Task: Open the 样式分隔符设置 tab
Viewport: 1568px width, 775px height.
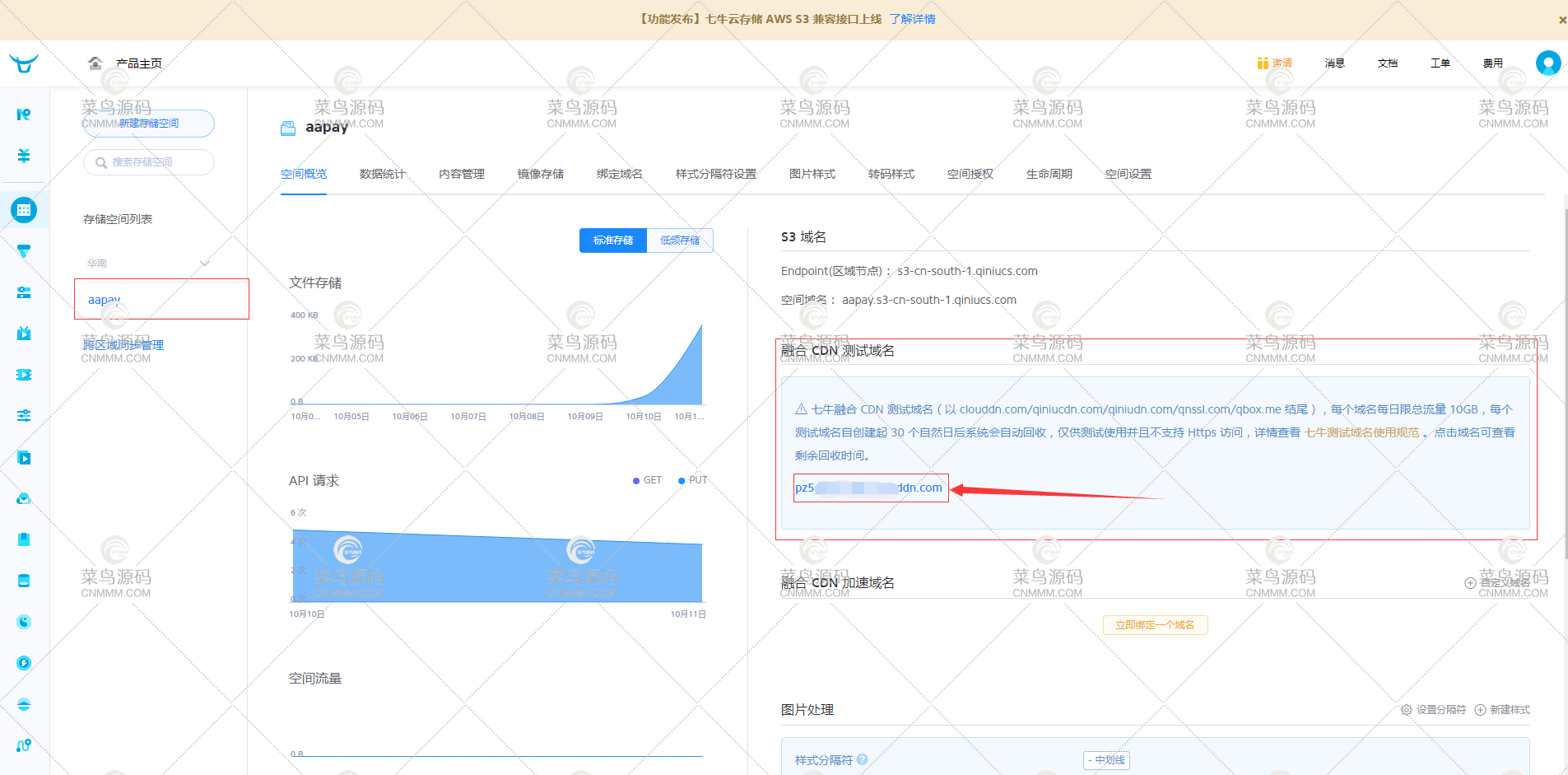Action: pos(716,174)
